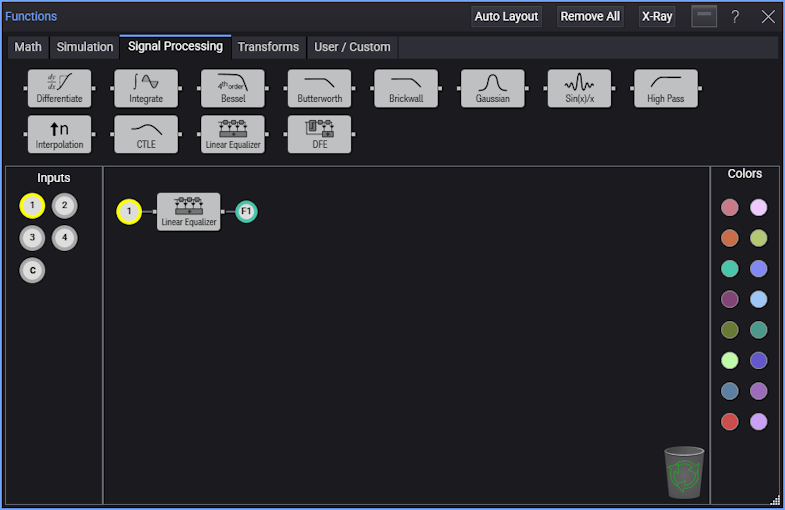Select the Gaussian filter block

coord(492,88)
